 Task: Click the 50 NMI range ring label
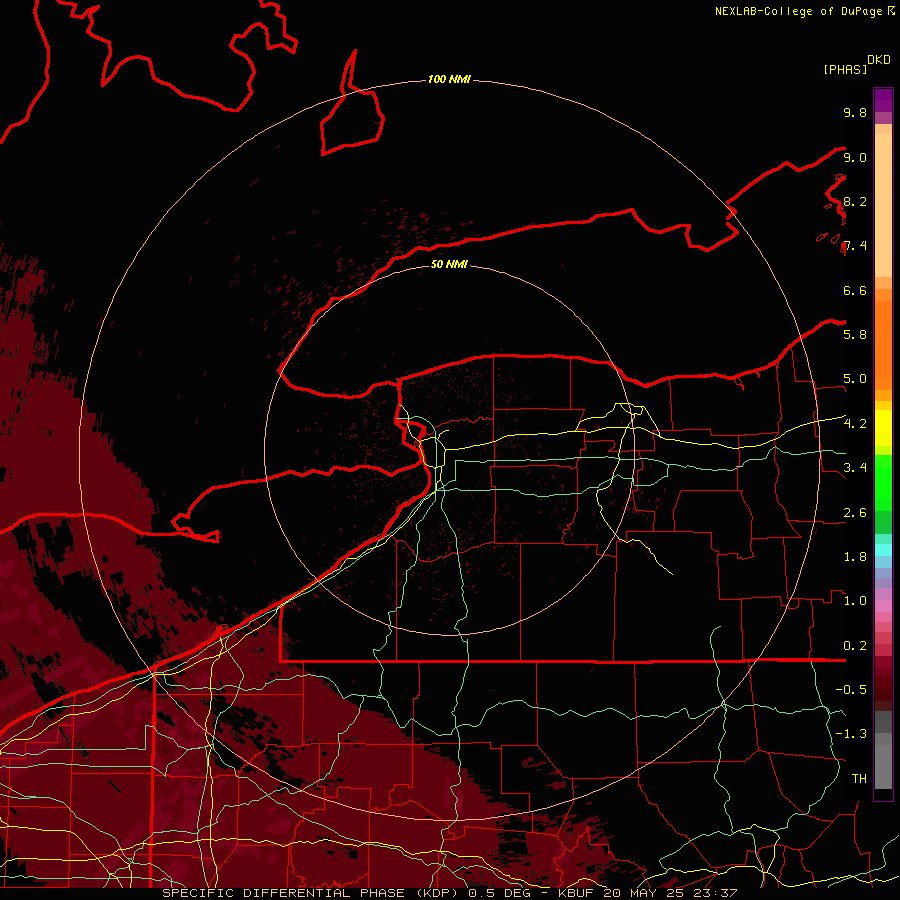[449, 264]
